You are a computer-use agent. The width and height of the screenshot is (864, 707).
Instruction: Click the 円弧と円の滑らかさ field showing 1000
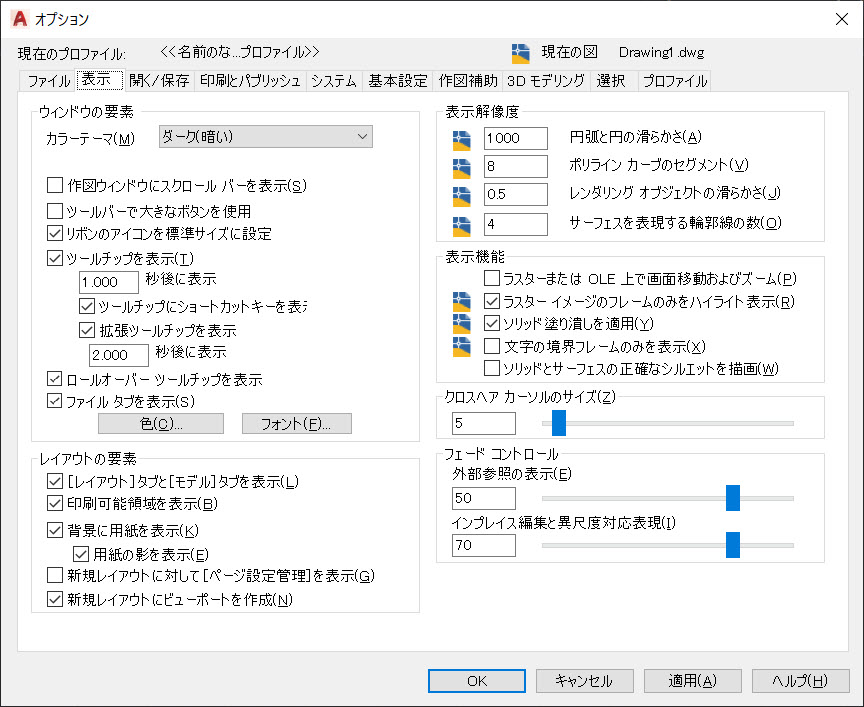pos(516,138)
